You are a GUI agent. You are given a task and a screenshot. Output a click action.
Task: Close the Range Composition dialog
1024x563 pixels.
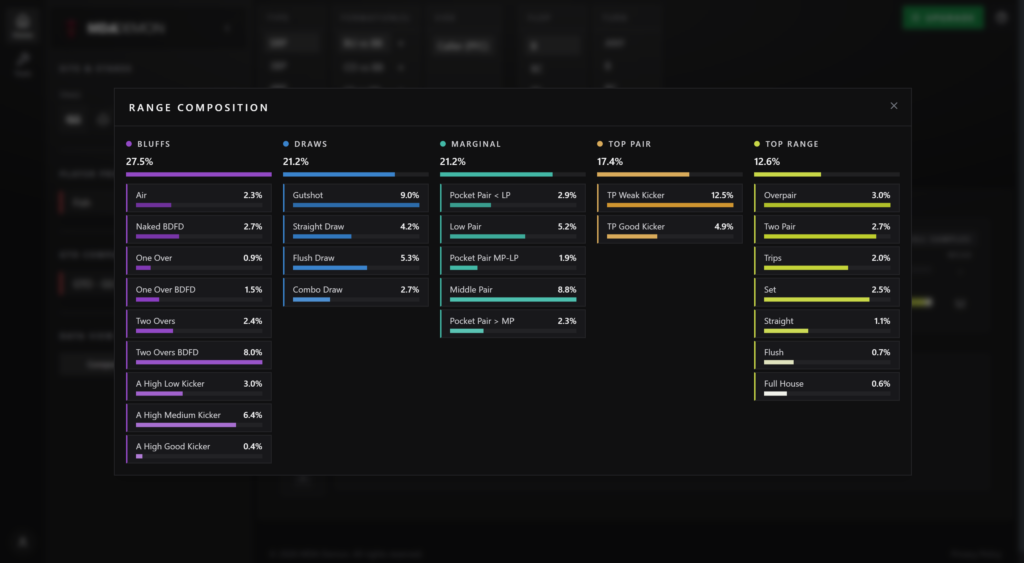tap(893, 106)
